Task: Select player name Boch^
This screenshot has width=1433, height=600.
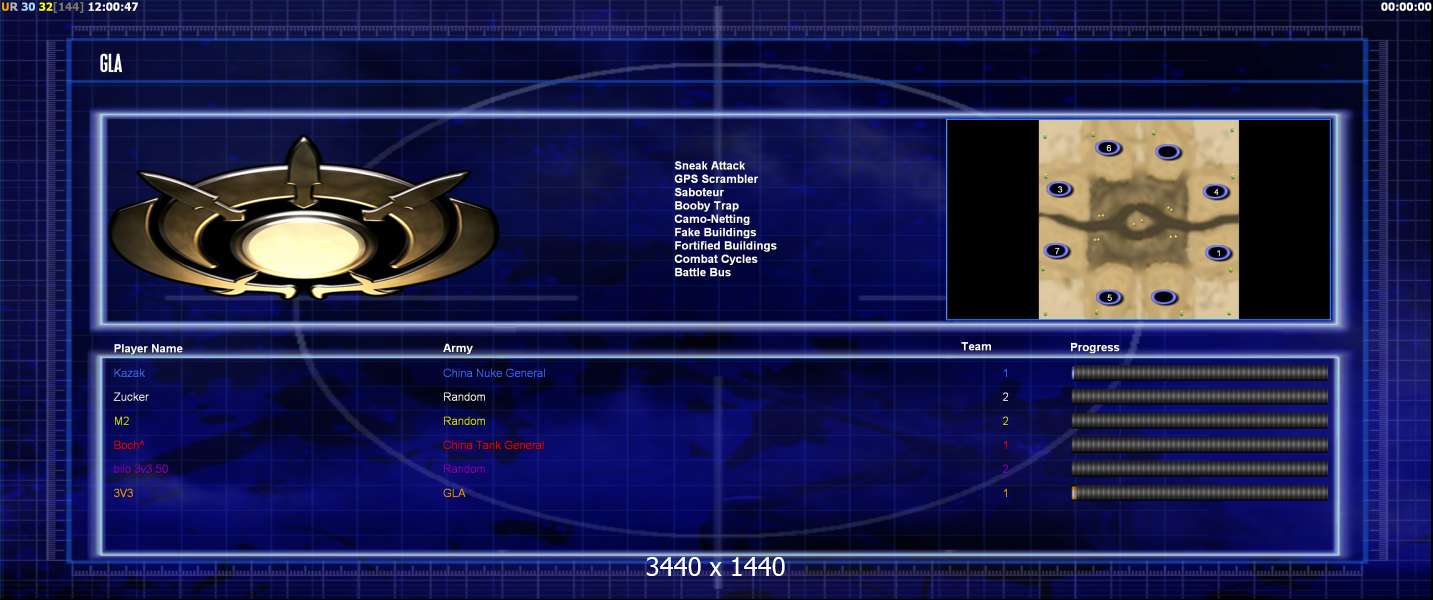Action: (x=129, y=445)
